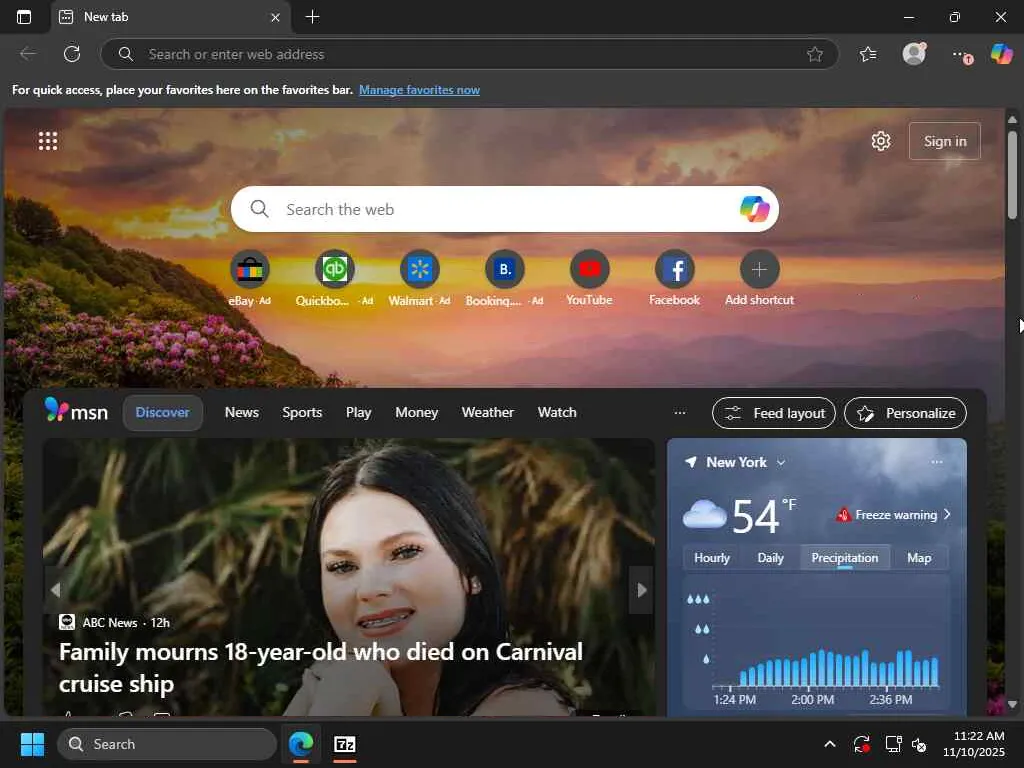Click the Sign in button

[x=945, y=141]
